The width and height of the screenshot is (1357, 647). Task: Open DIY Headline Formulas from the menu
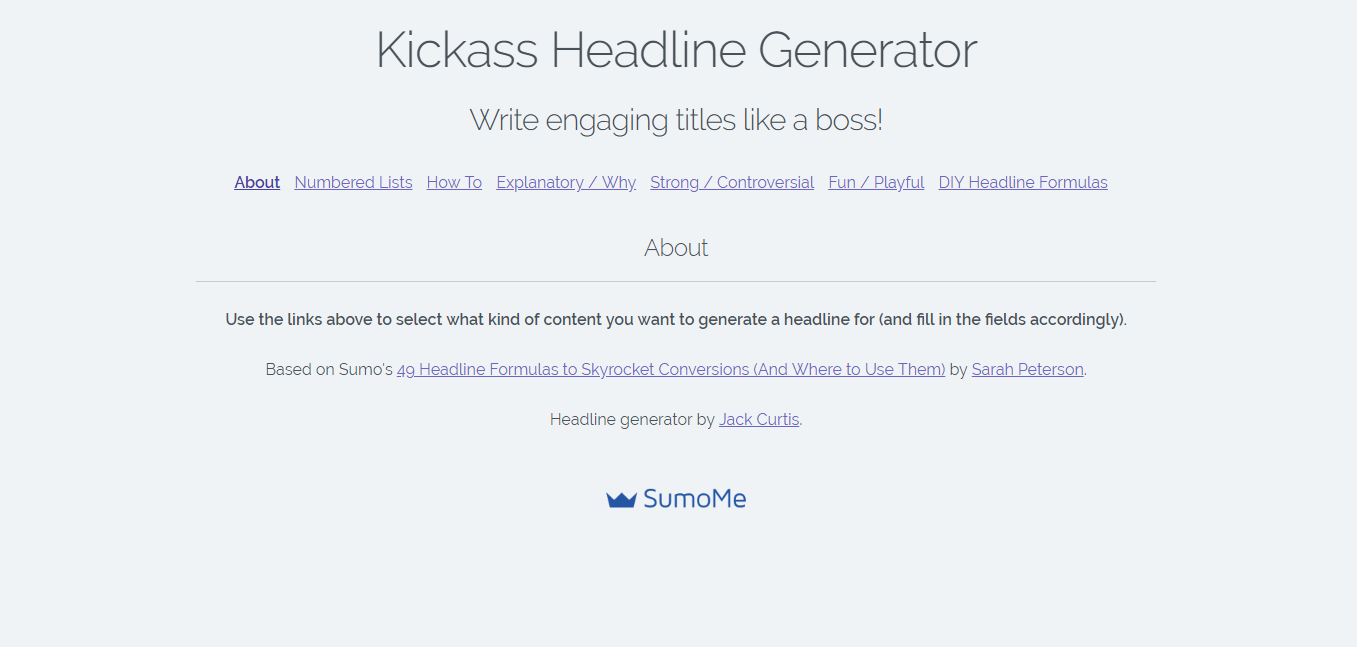(1022, 182)
